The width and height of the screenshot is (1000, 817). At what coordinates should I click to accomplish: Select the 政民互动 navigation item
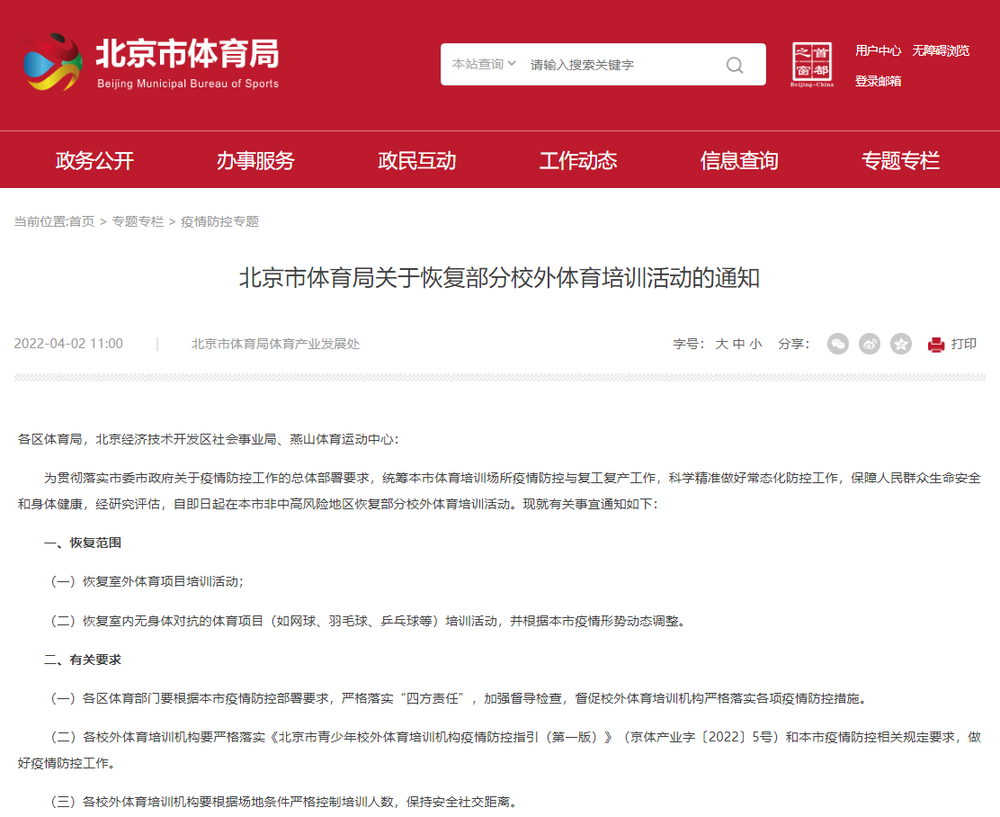(x=417, y=161)
